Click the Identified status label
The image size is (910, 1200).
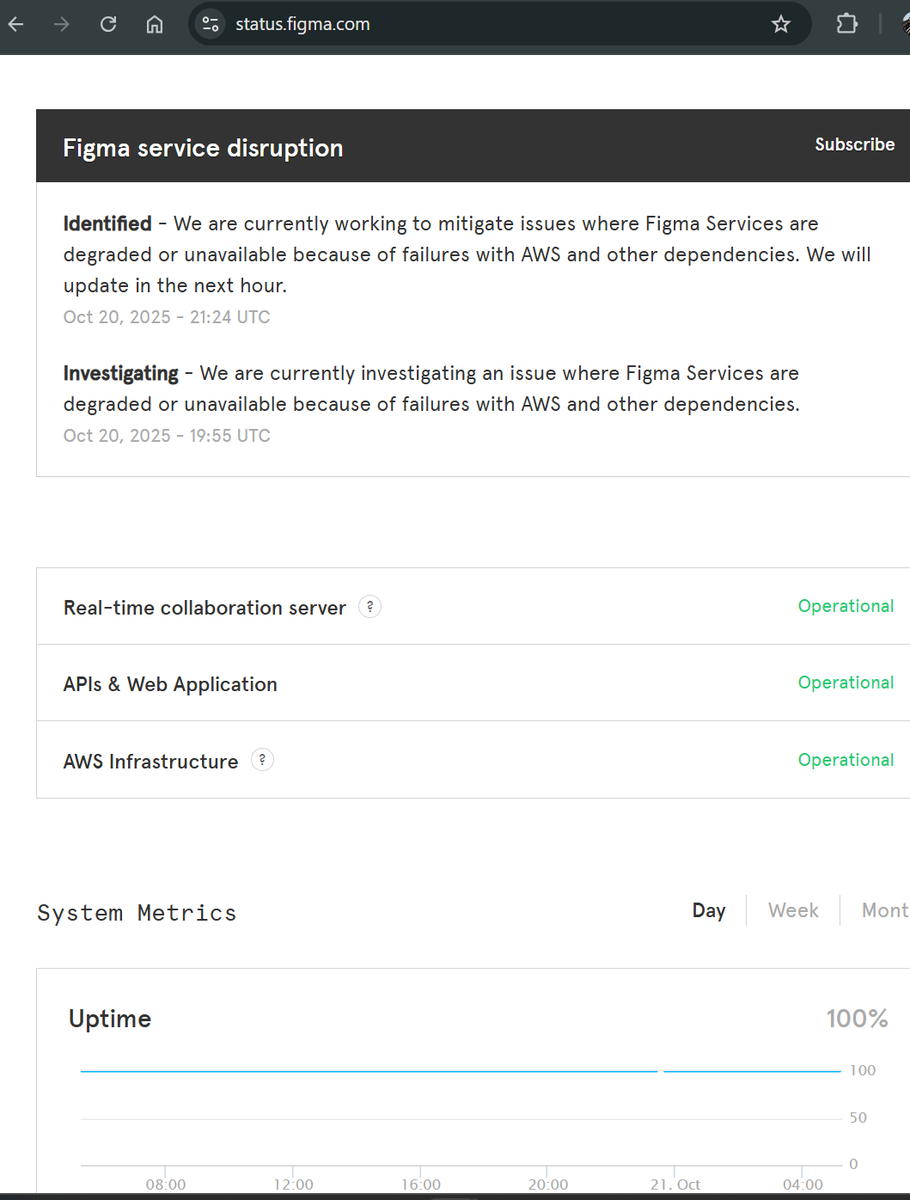tap(107, 224)
